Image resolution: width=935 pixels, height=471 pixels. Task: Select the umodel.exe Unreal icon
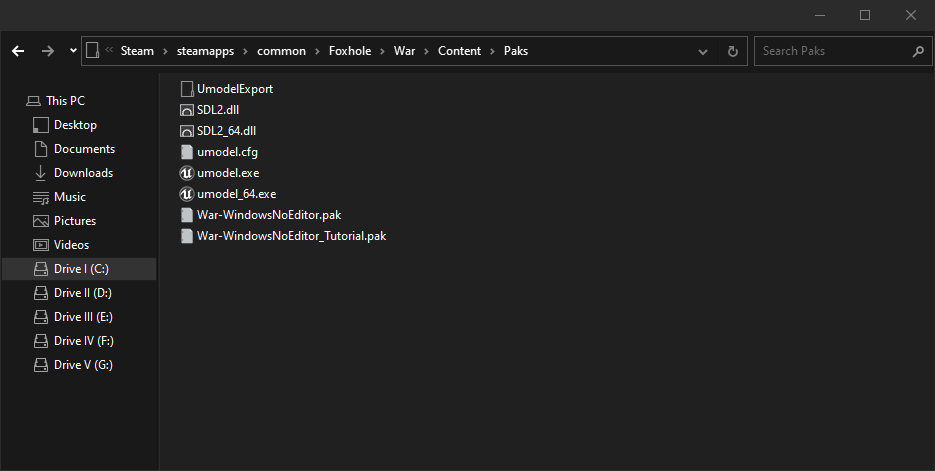coord(186,173)
